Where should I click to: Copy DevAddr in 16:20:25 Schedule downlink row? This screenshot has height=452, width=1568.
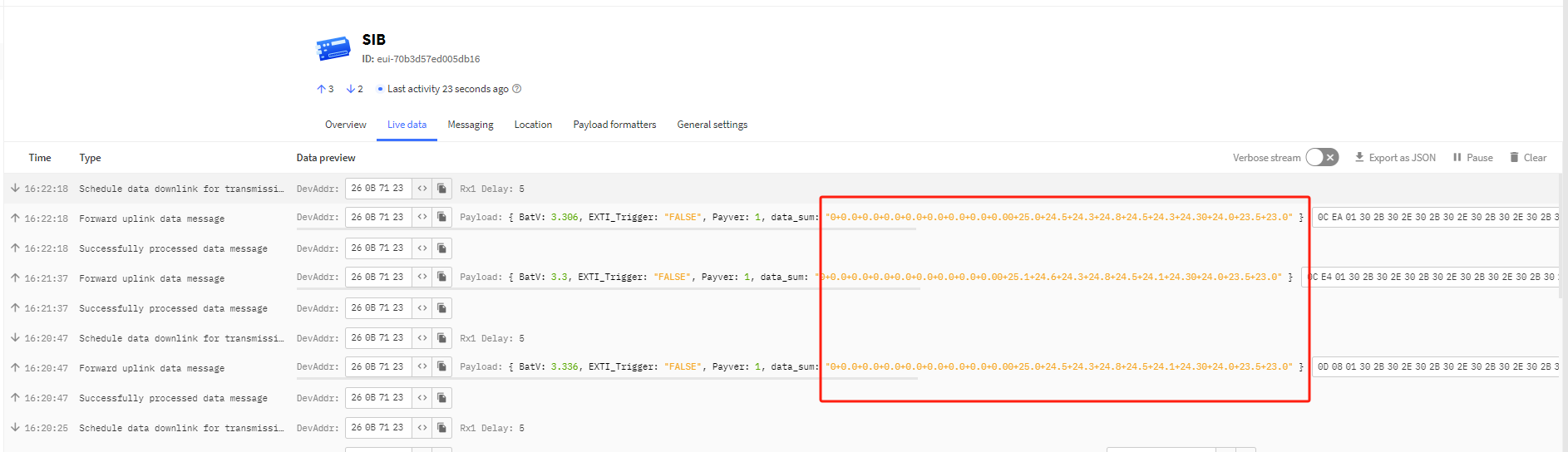coord(442,428)
